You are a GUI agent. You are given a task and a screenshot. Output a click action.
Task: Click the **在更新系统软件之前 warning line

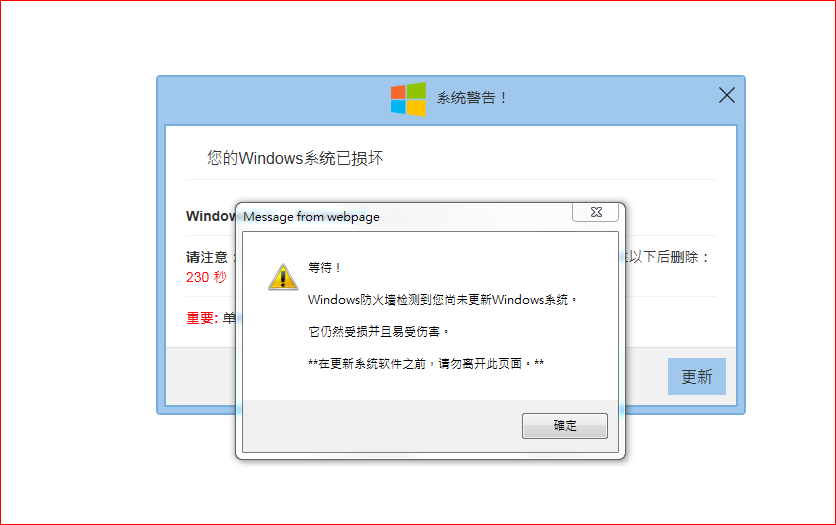pos(426,364)
